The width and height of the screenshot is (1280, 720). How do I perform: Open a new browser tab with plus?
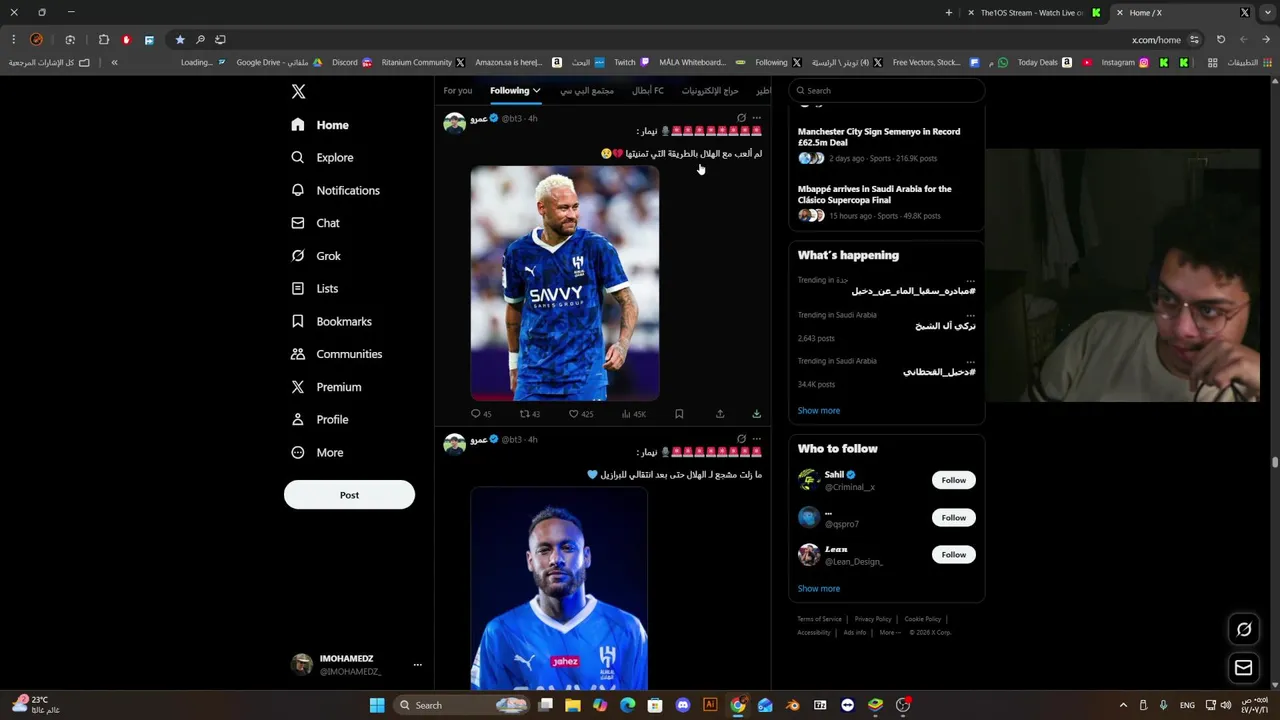(949, 13)
